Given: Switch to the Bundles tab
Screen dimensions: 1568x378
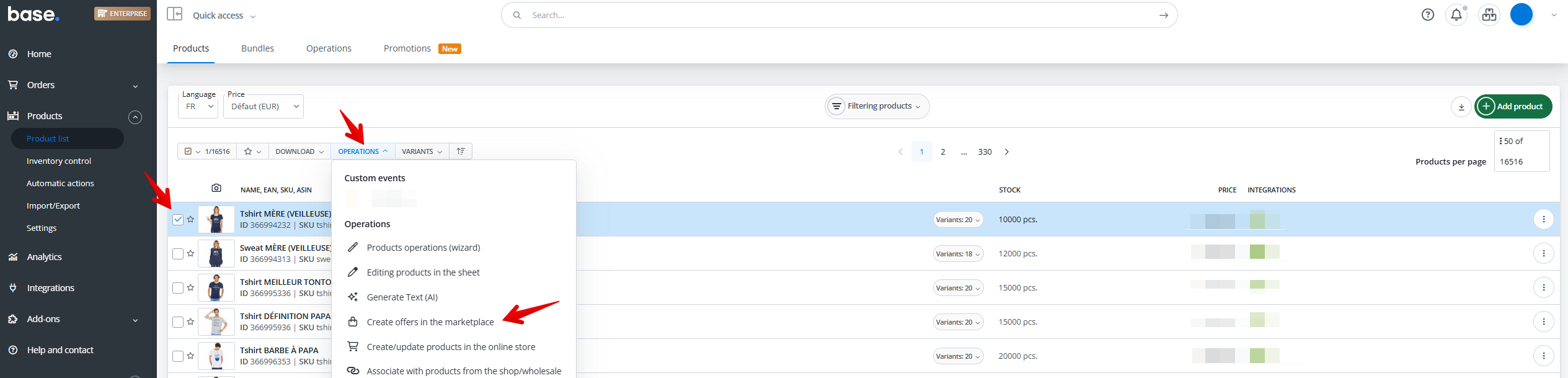Looking at the screenshot, I should [x=257, y=48].
